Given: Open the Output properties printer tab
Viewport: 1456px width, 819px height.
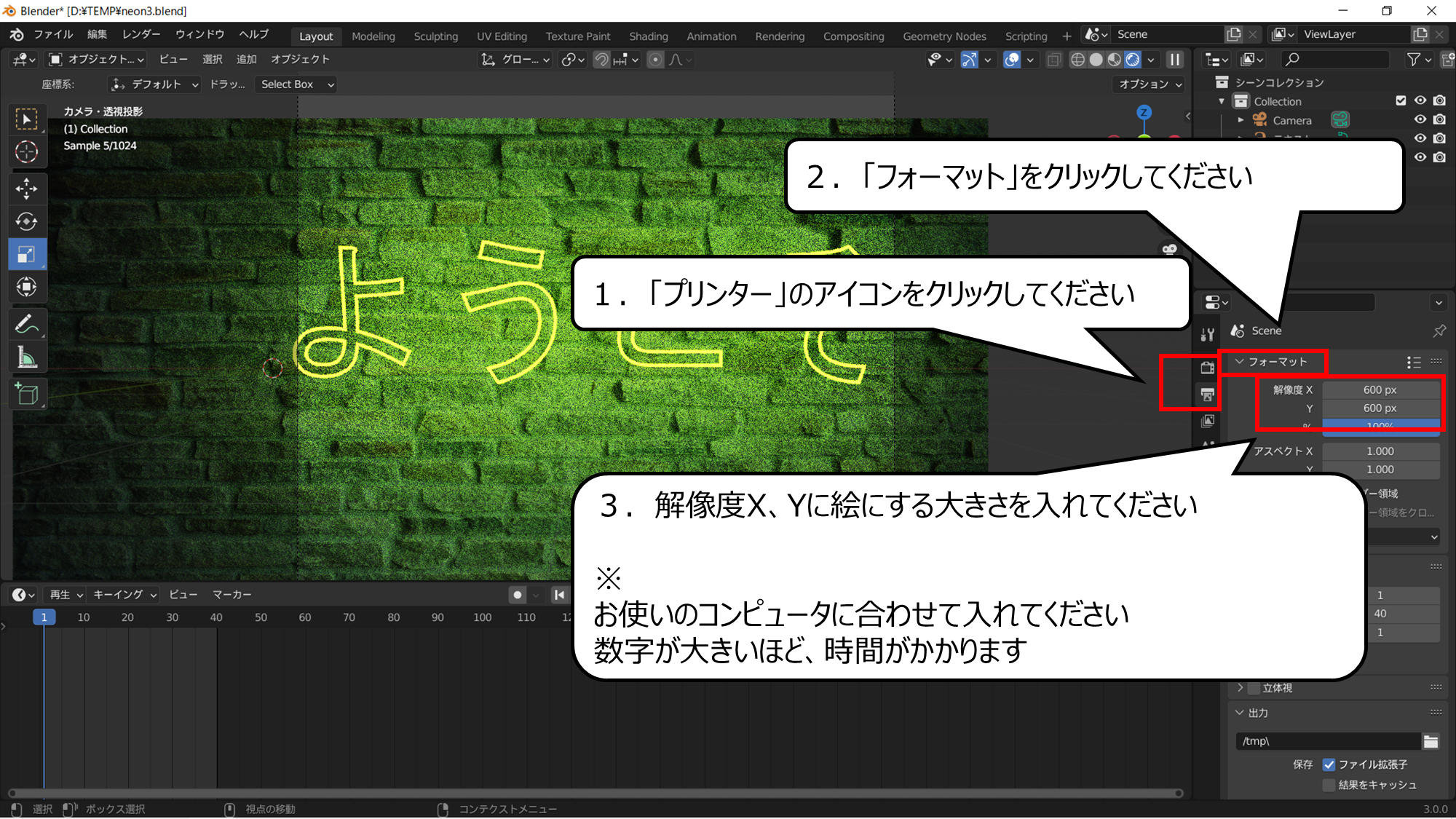Looking at the screenshot, I should coord(1208,395).
